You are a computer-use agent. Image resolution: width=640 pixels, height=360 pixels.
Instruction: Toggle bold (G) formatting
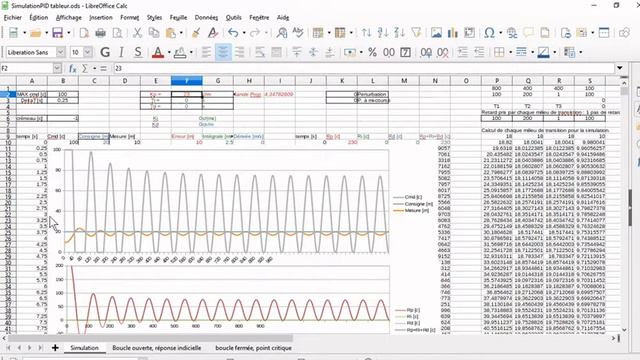click(x=105, y=52)
